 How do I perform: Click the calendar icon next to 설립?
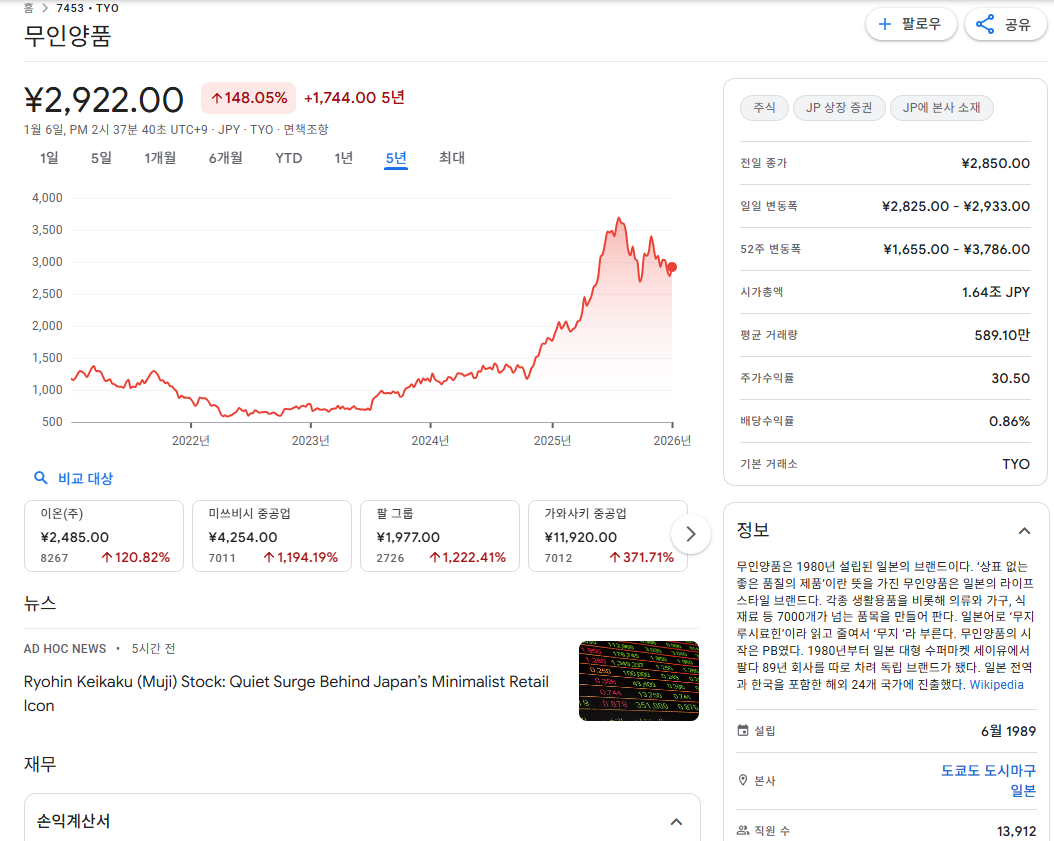(743, 730)
